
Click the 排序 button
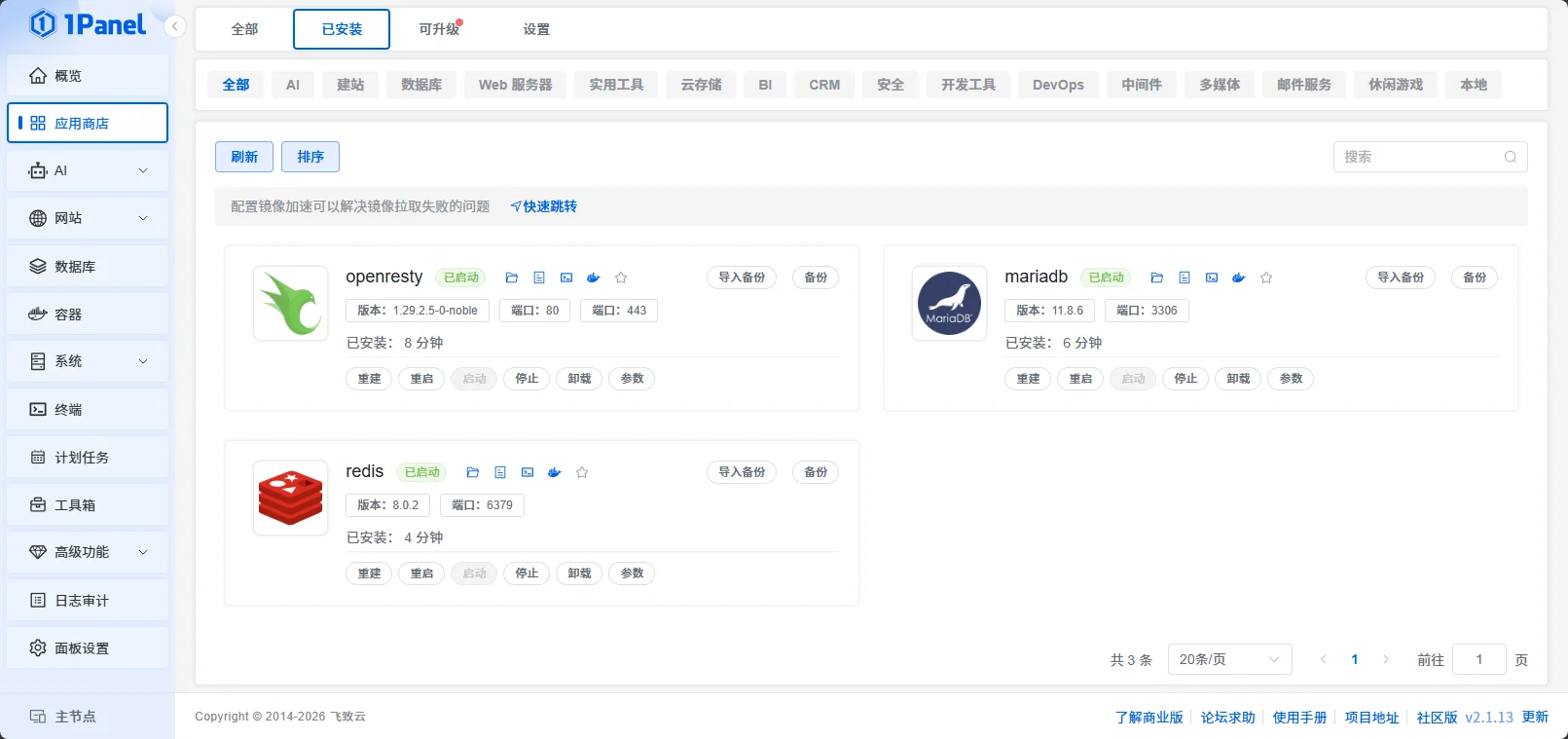[310, 157]
